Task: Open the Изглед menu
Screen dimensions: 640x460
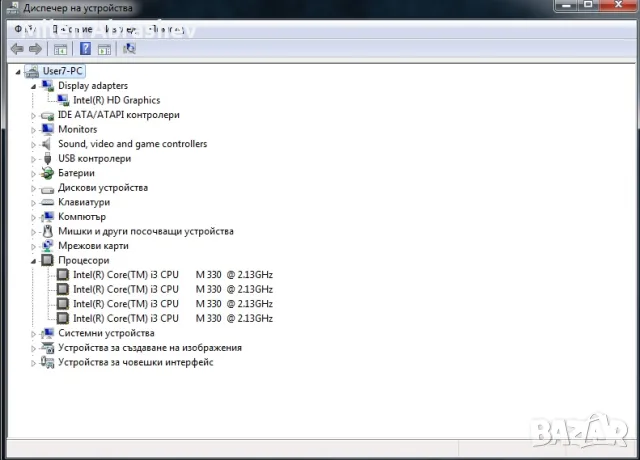Action: click(x=120, y=29)
